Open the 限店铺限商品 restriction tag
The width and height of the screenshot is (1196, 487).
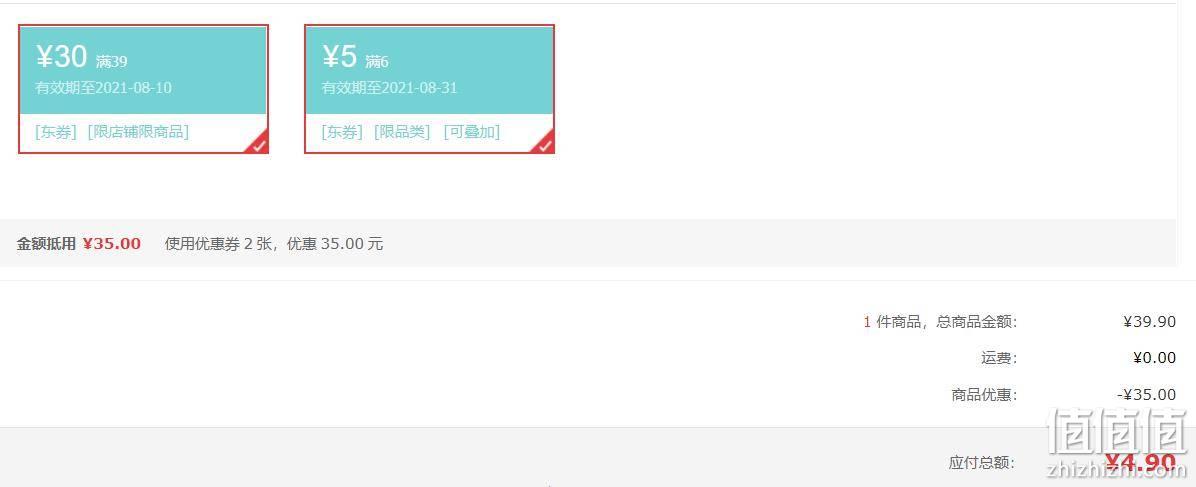click(x=138, y=132)
